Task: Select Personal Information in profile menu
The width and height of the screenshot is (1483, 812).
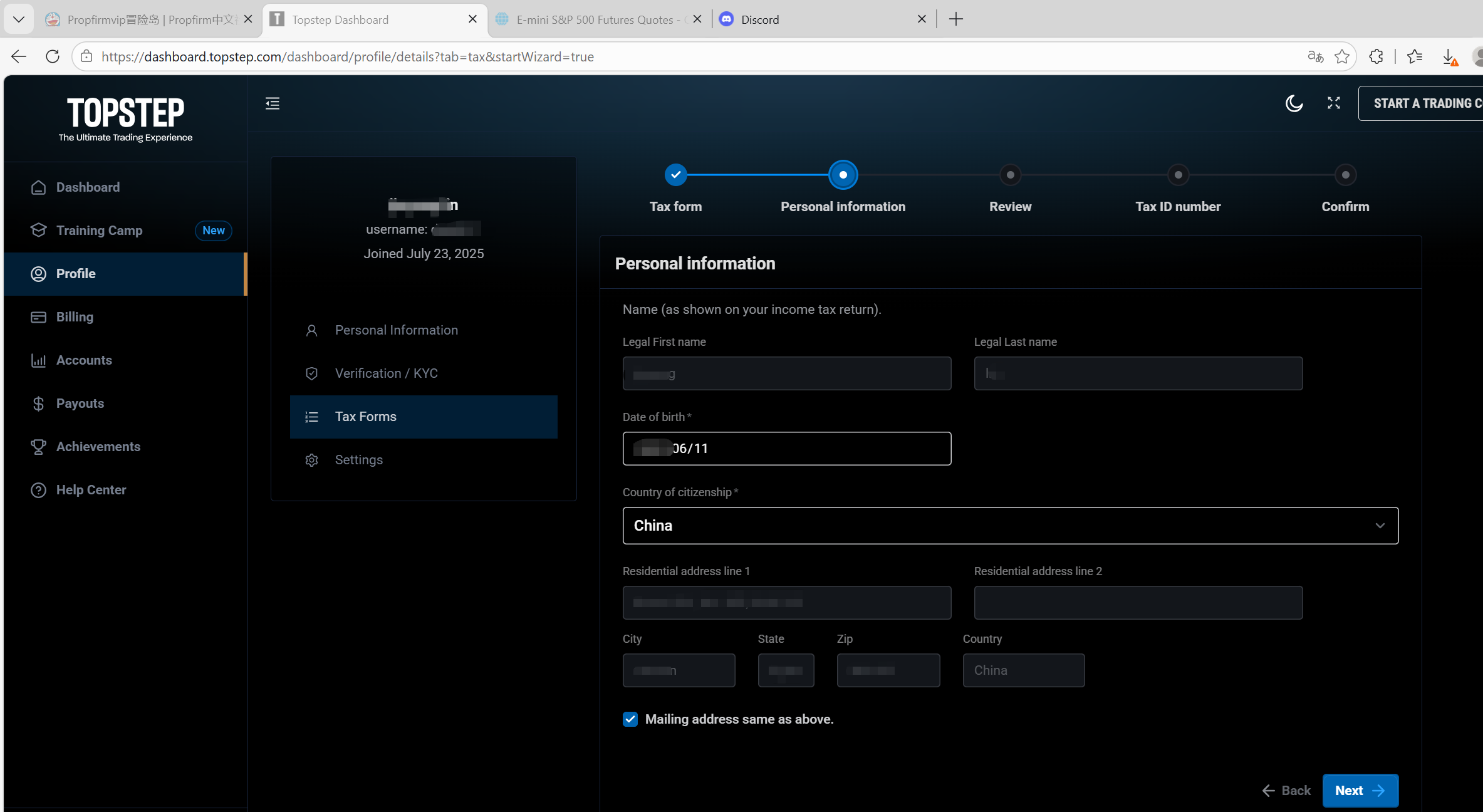Action: click(x=424, y=330)
